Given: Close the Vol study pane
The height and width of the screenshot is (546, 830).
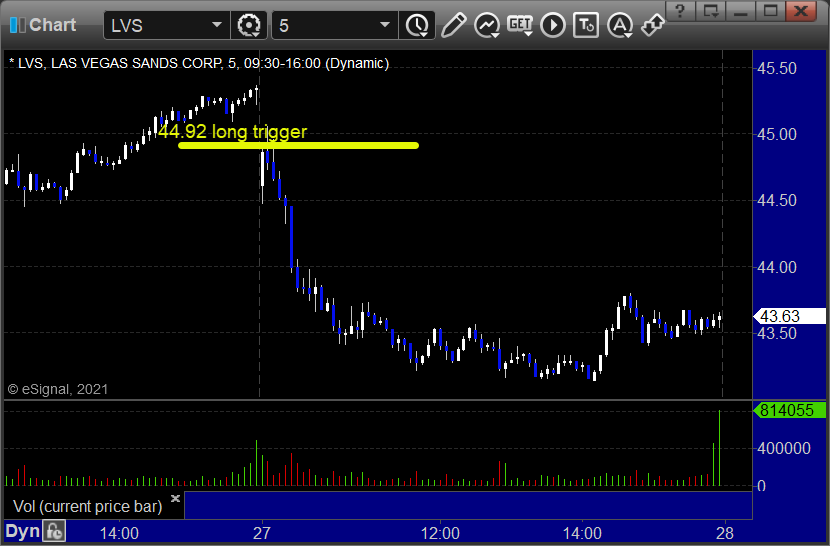Looking at the screenshot, I should [176, 498].
